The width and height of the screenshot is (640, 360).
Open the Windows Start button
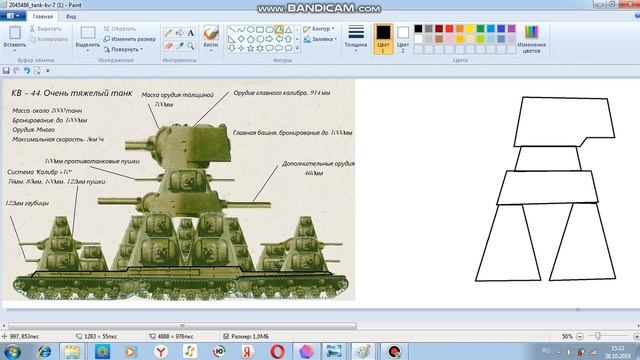coord(13,351)
